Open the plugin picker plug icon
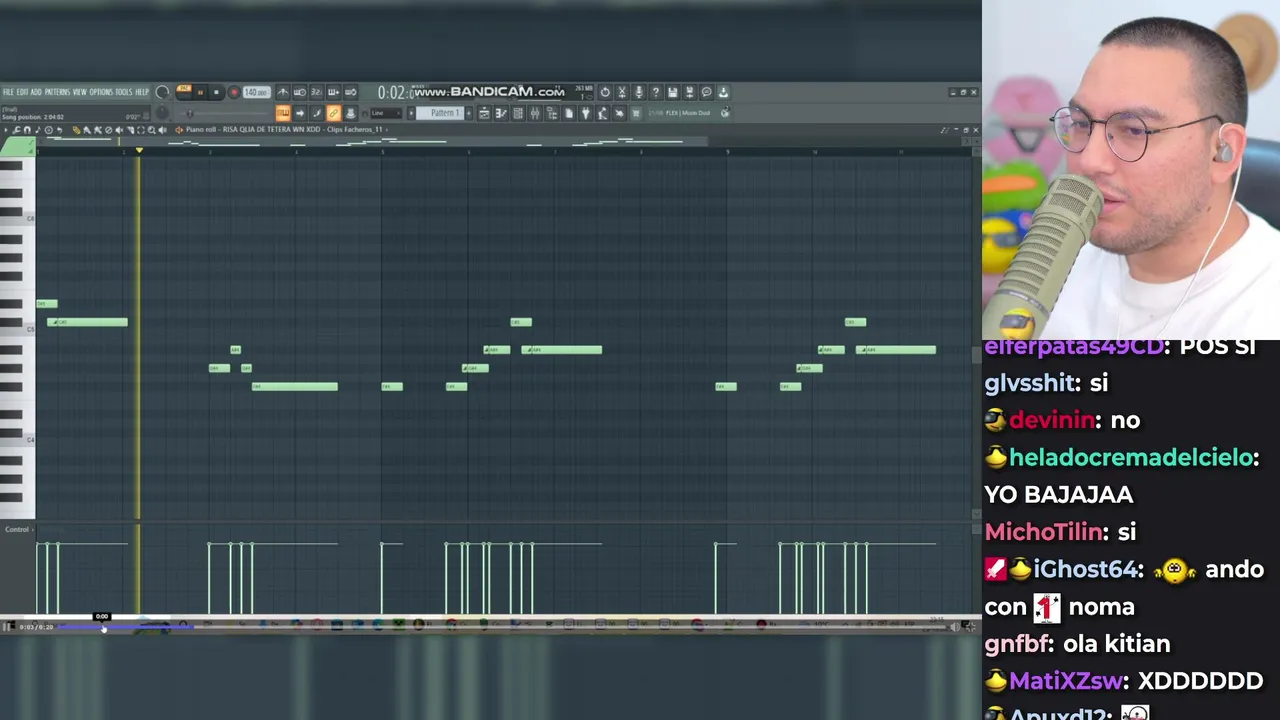Screen dimensions: 1280x720 586,113
